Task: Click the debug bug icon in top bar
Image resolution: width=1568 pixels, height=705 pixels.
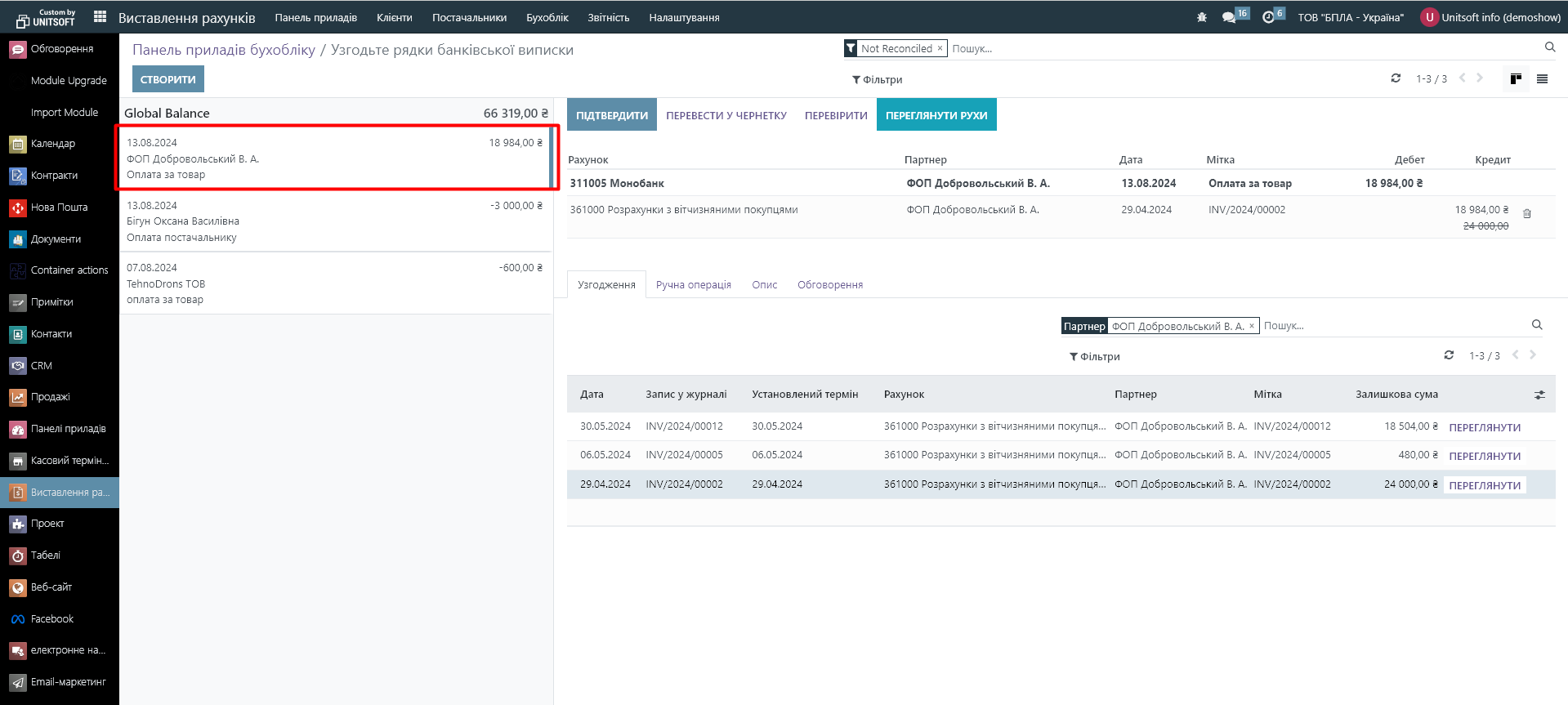Action: point(1201,17)
